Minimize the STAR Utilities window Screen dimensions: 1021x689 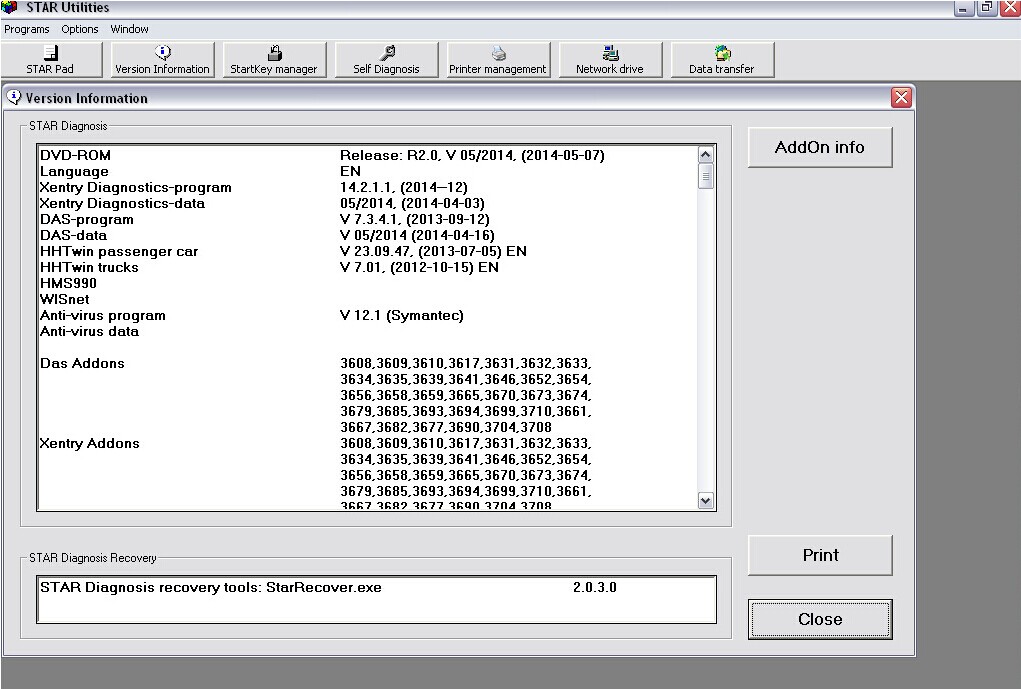[964, 8]
